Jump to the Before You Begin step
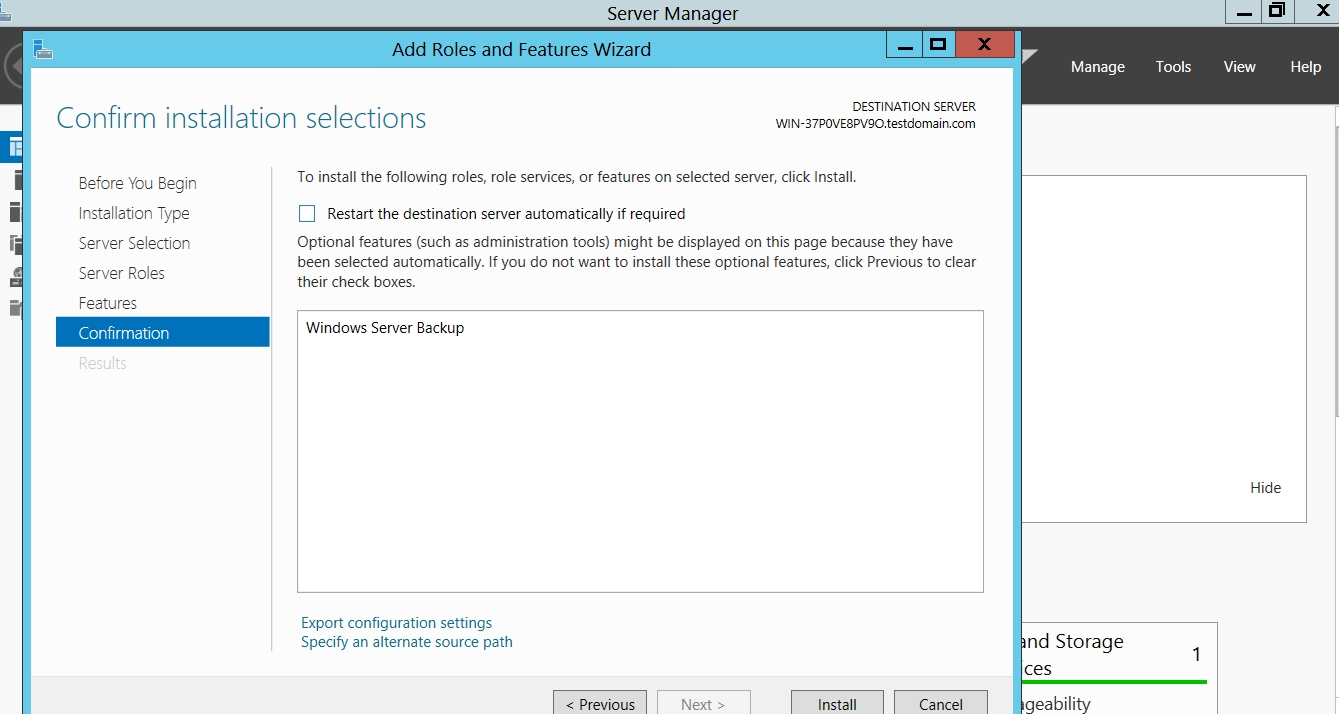 pos(138,183)
